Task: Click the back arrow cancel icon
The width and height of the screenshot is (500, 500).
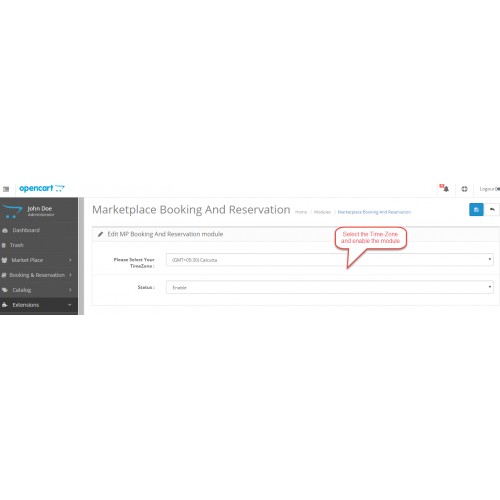Action: (x=492, y=210)
